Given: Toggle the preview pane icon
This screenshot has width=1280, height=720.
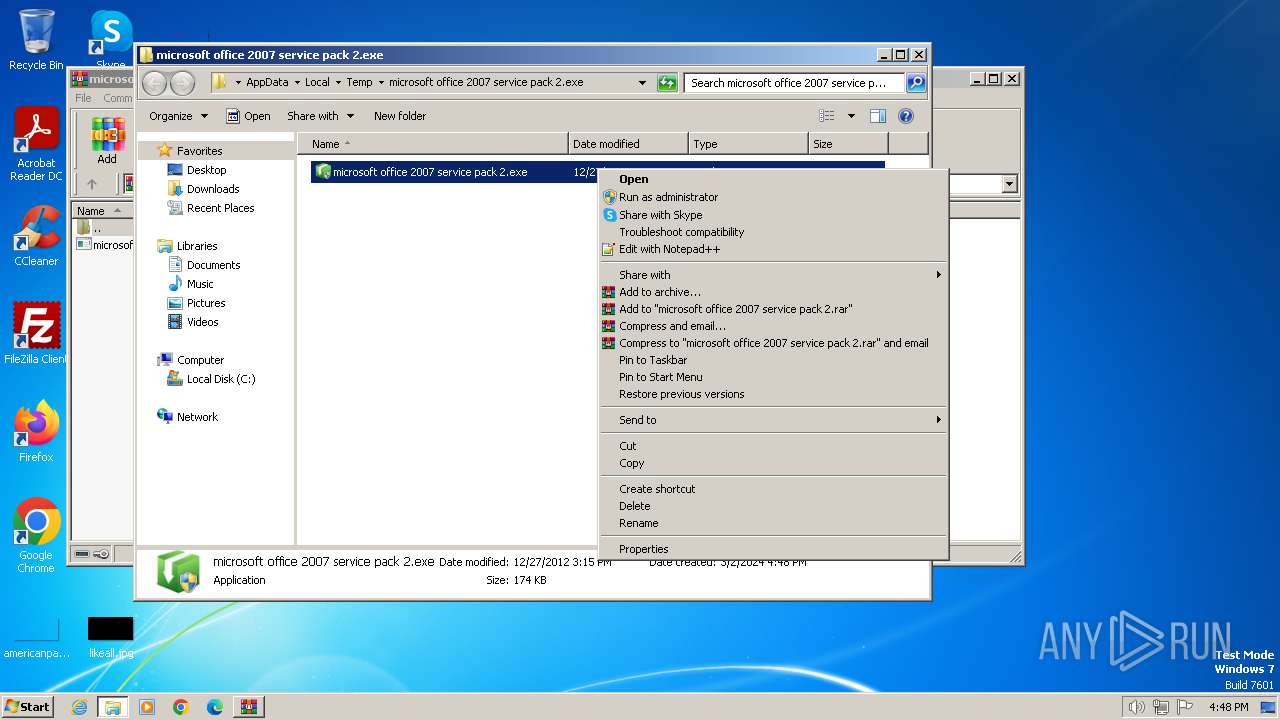Looking at the screenshot, I should 877,116.
